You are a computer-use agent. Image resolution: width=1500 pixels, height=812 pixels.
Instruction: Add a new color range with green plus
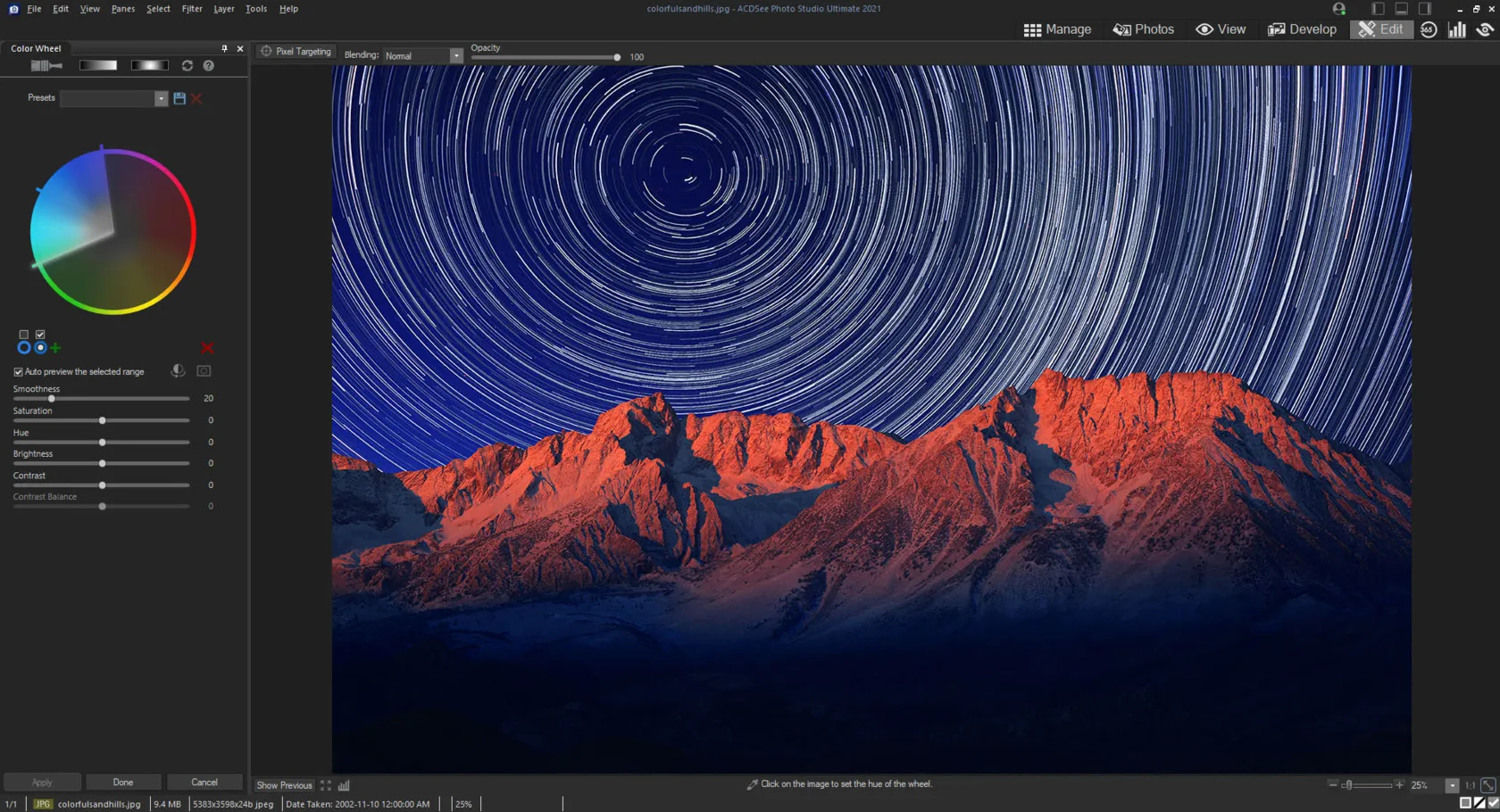tap(56, 348)
